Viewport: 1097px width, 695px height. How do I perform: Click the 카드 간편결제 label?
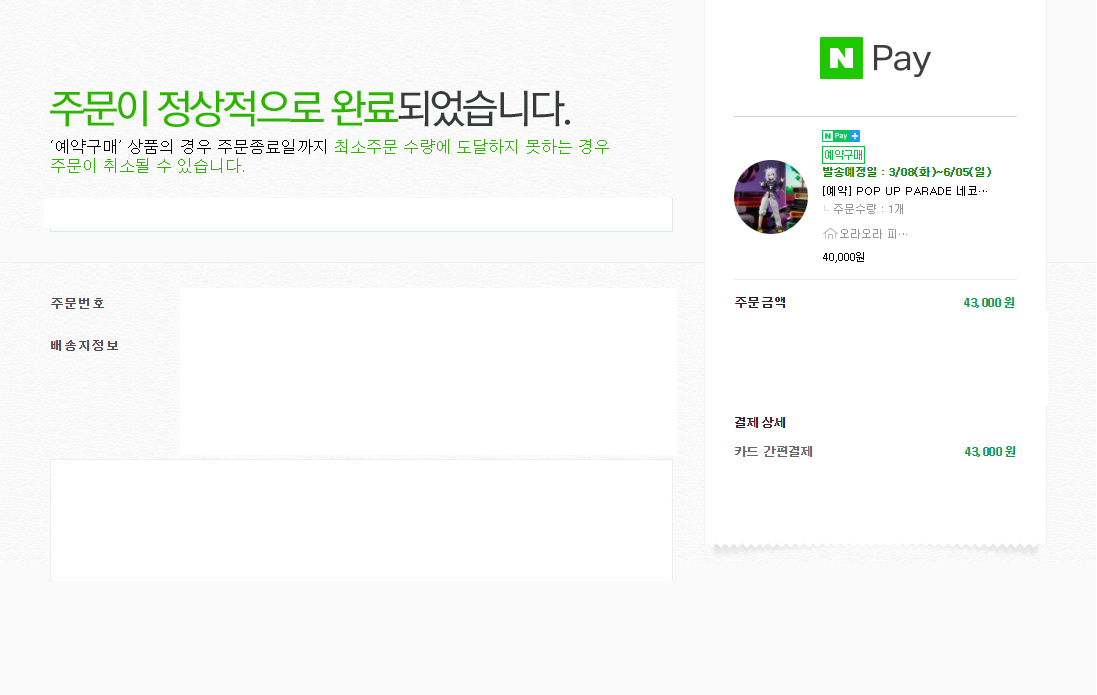point(773,451)
